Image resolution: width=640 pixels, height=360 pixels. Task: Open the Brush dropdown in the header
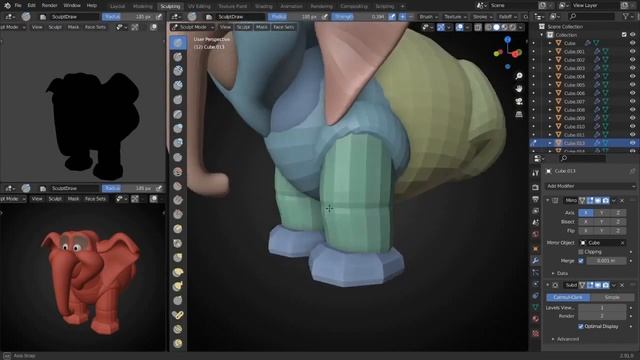click(x=428, y=17)
